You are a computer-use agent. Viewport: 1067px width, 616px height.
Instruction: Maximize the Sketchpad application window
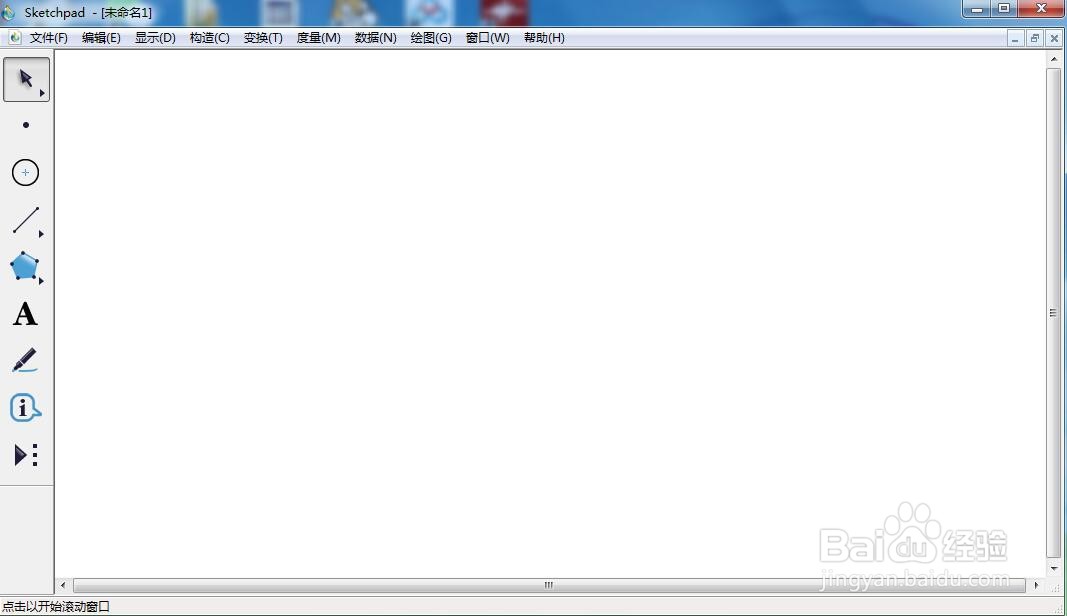pos(1004,9)
